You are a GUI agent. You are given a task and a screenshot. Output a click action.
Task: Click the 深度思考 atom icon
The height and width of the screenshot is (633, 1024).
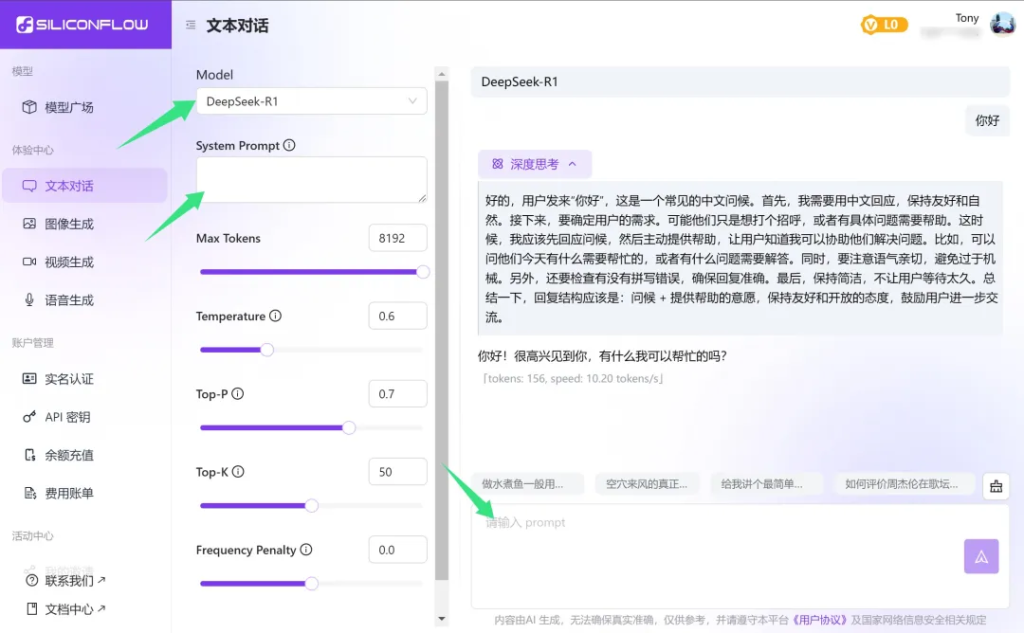pyautogui.click(x=498, y=164)
